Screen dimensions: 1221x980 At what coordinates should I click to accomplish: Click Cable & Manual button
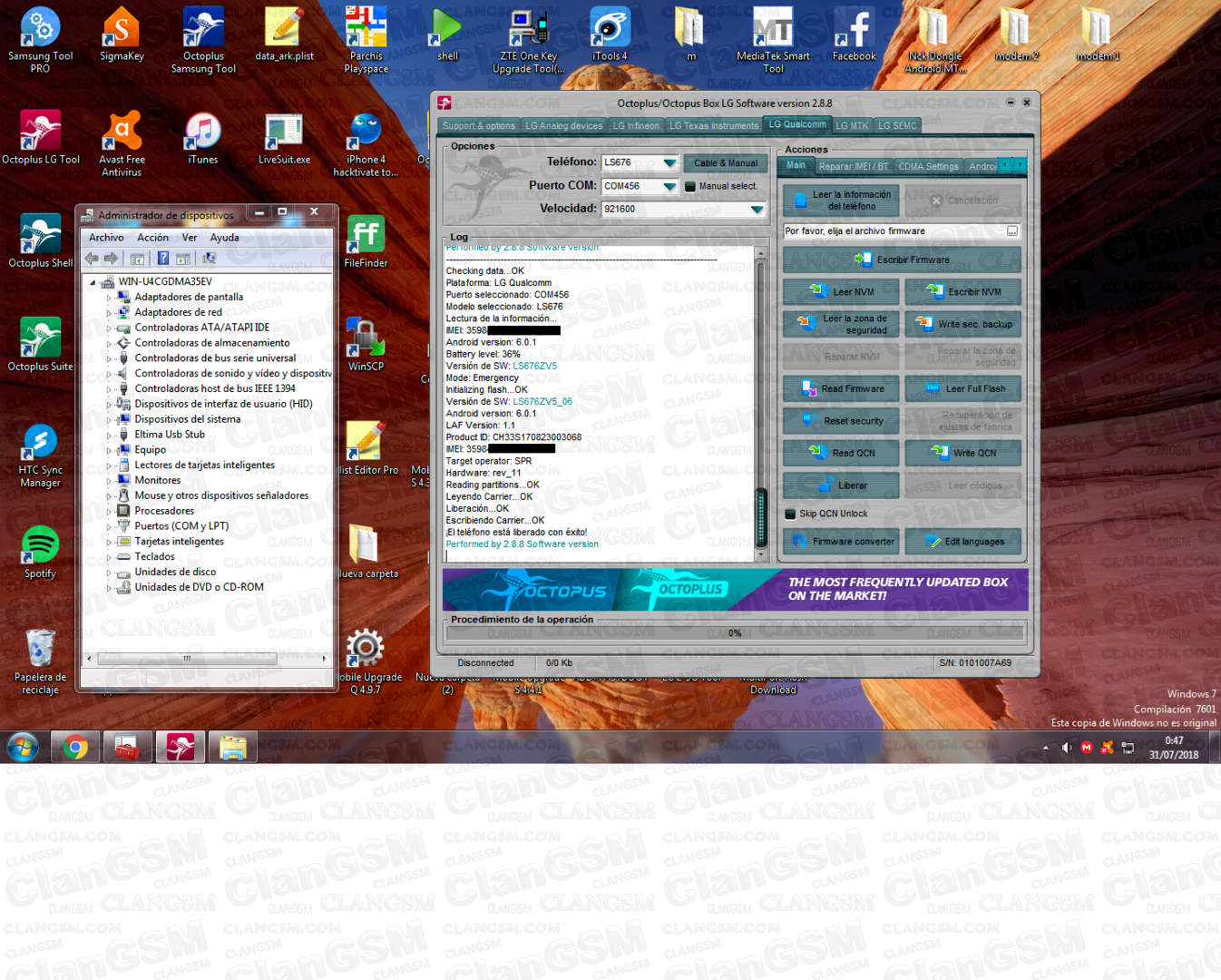click(726, 163)
